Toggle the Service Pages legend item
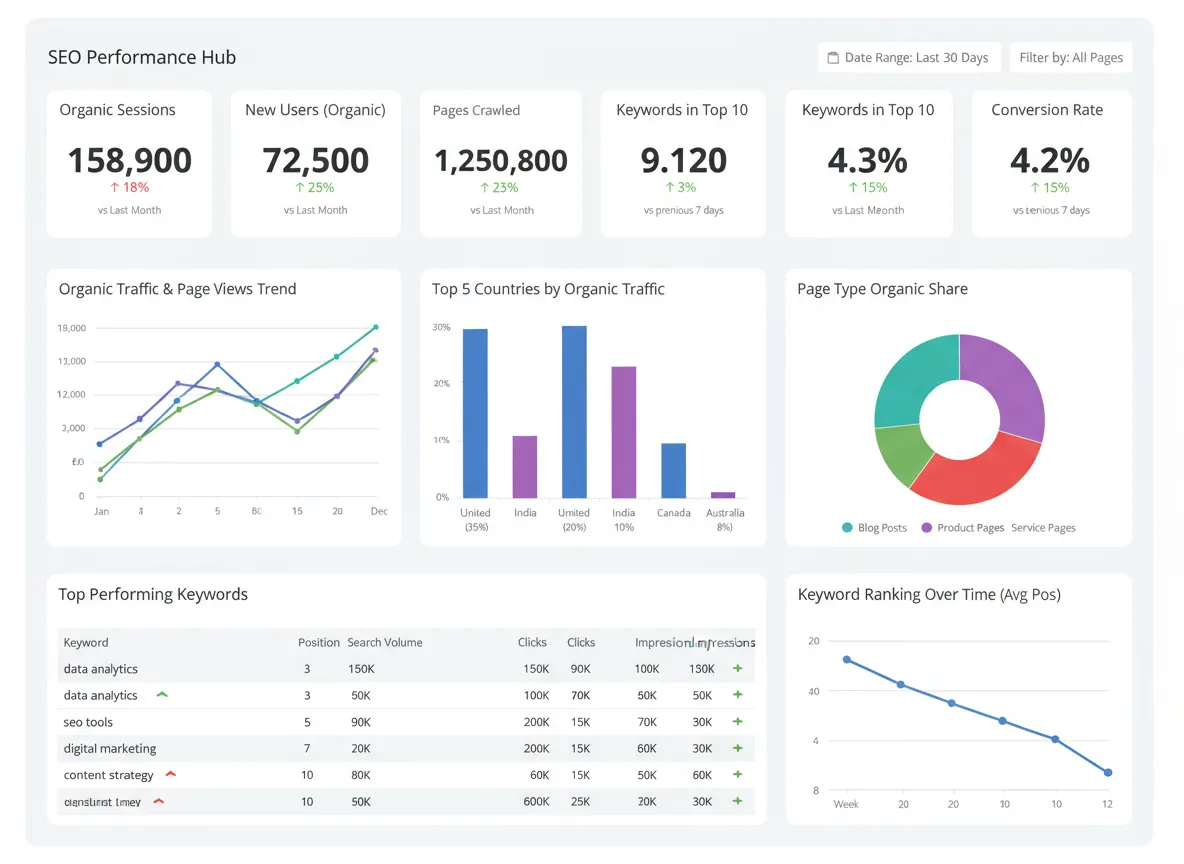1184x864 pixels. tap(1043, 528)
